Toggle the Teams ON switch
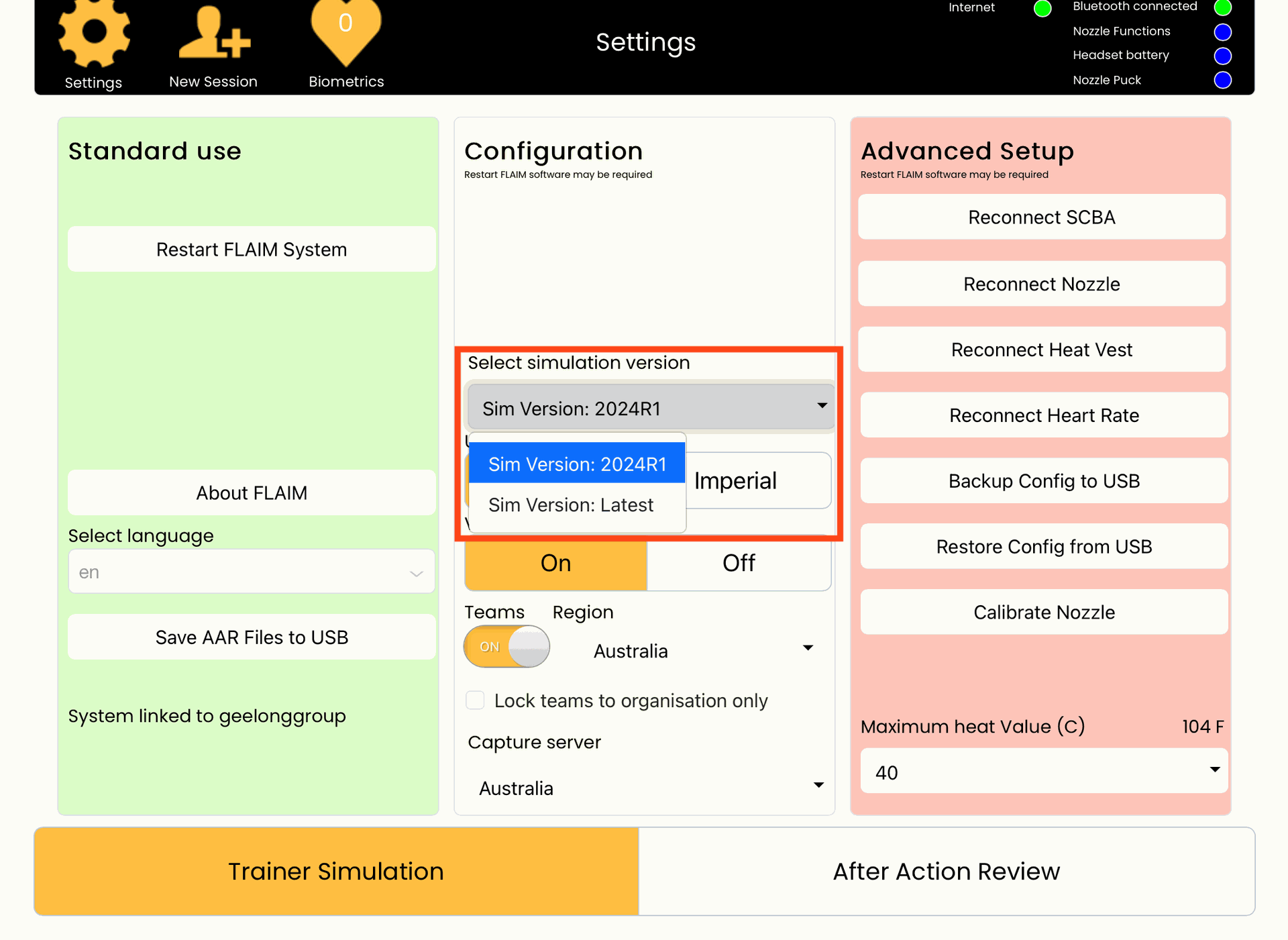1288x940 pixels. tap(506, 647)
